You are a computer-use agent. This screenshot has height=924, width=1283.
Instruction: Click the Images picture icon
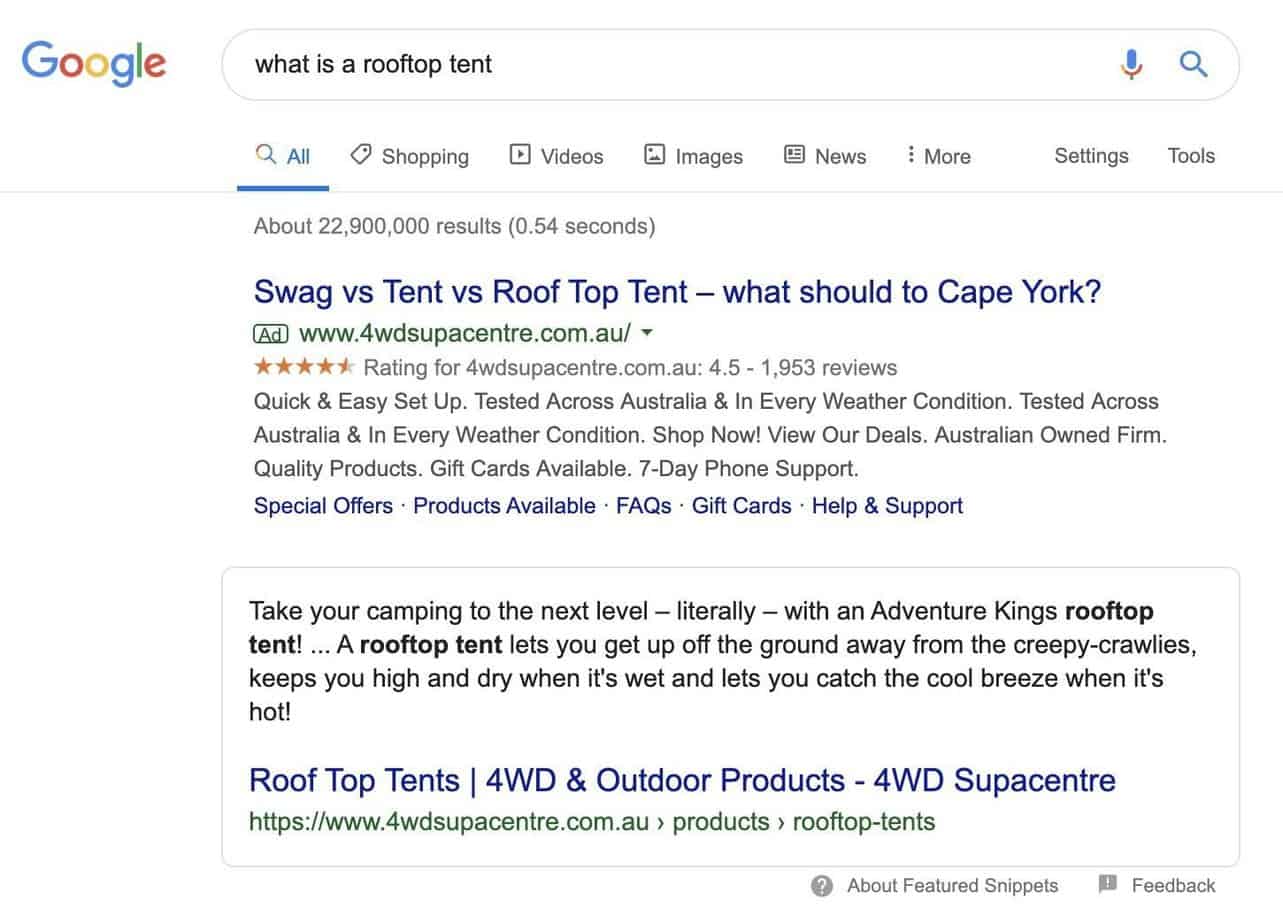[654, 155]
